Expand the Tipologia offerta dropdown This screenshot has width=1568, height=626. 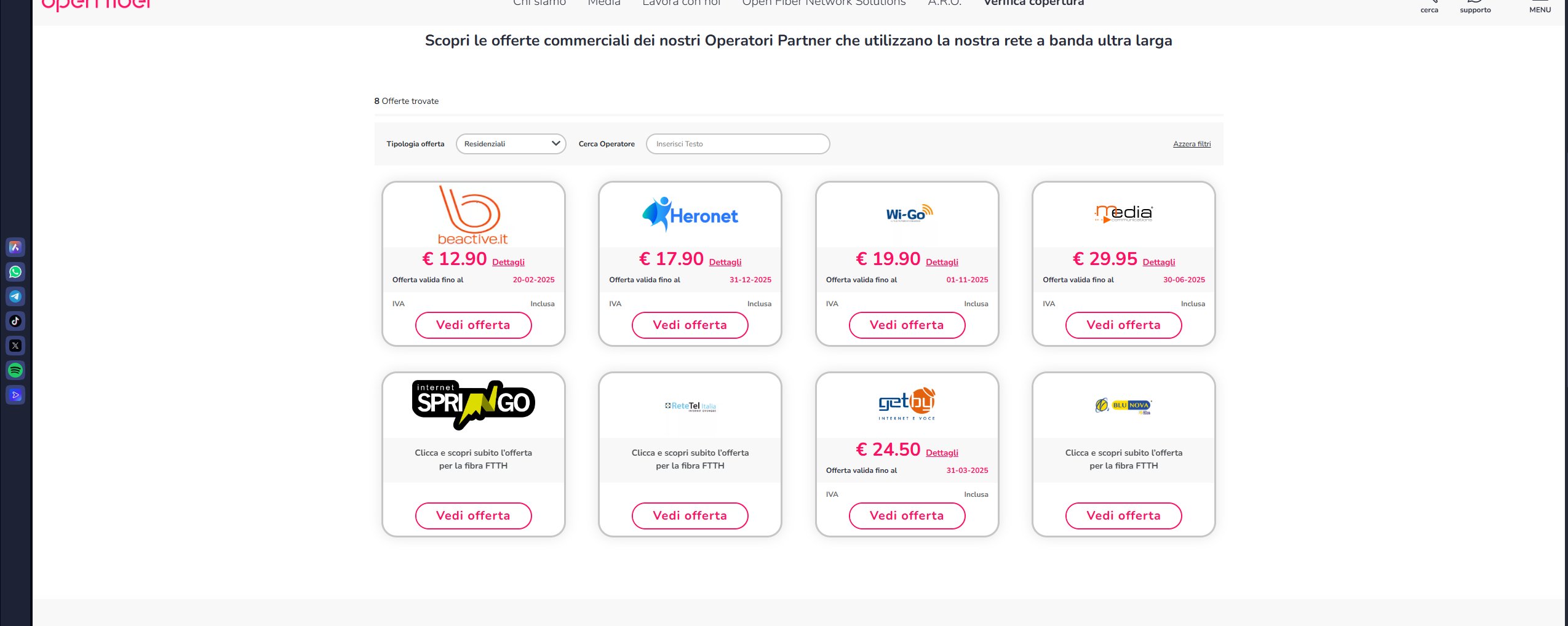tap(511, 144)
